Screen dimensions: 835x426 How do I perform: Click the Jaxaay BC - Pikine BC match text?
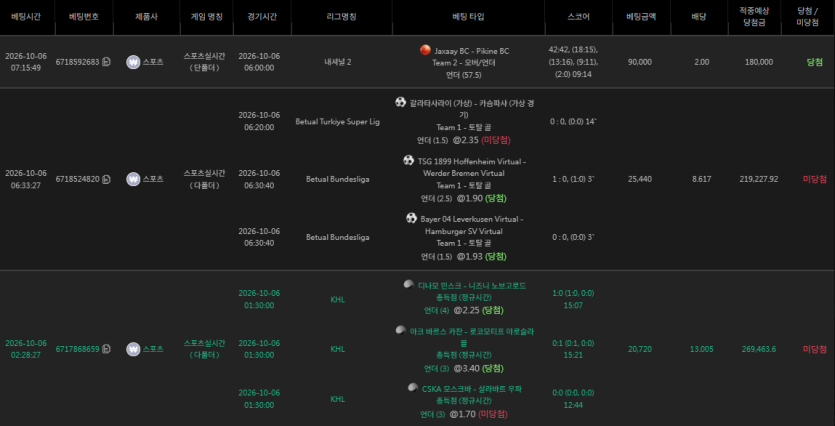click(x=472, y=51)
